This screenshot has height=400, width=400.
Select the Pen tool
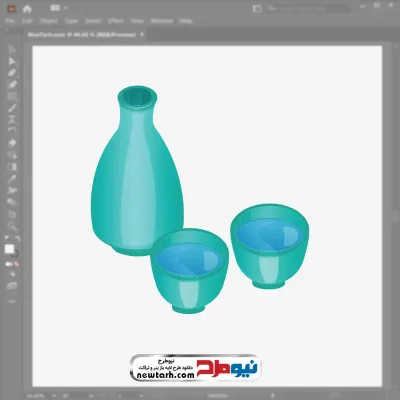(x=12, y=73)
